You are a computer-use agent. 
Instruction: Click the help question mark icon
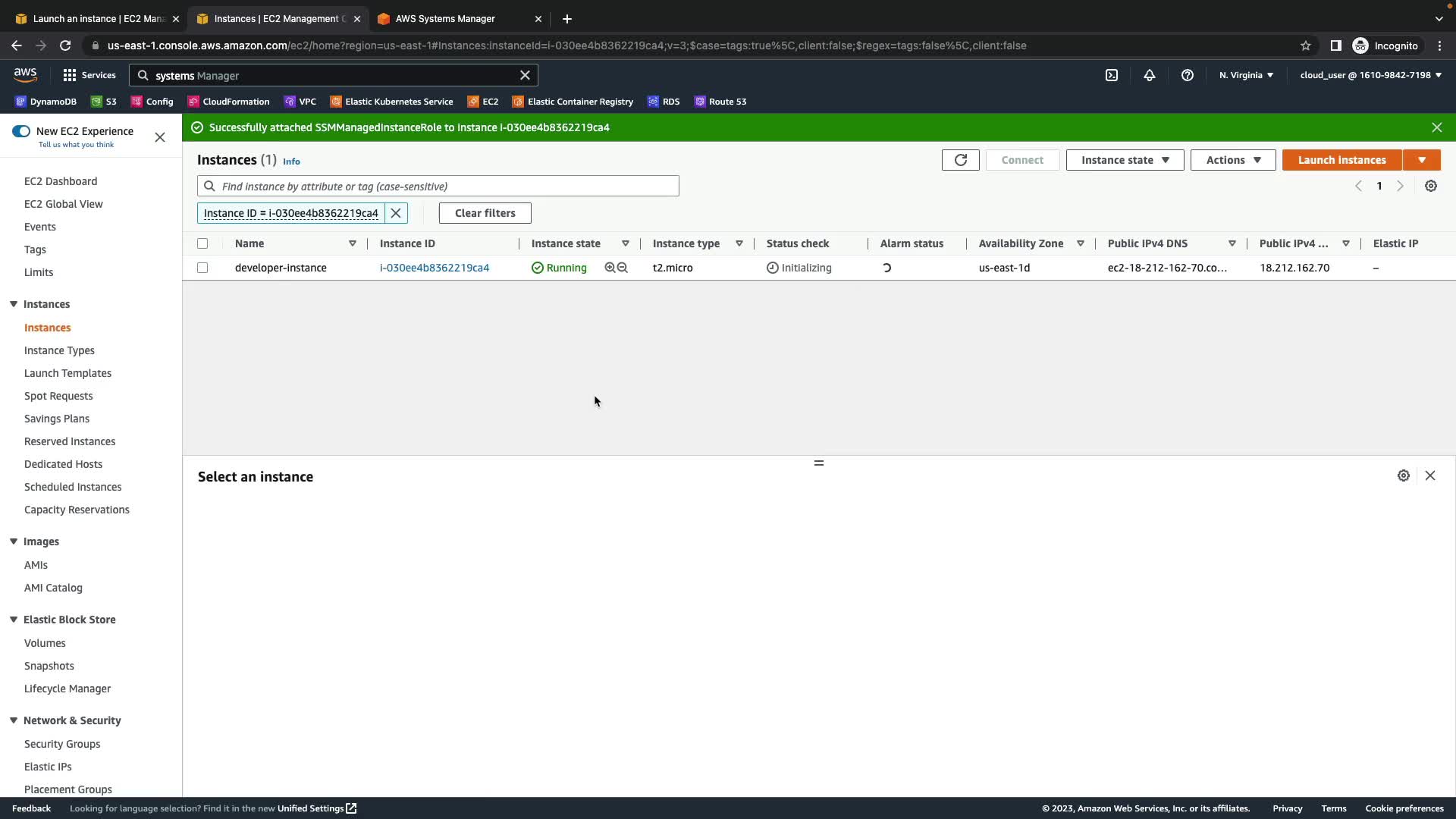[1187, 75]
